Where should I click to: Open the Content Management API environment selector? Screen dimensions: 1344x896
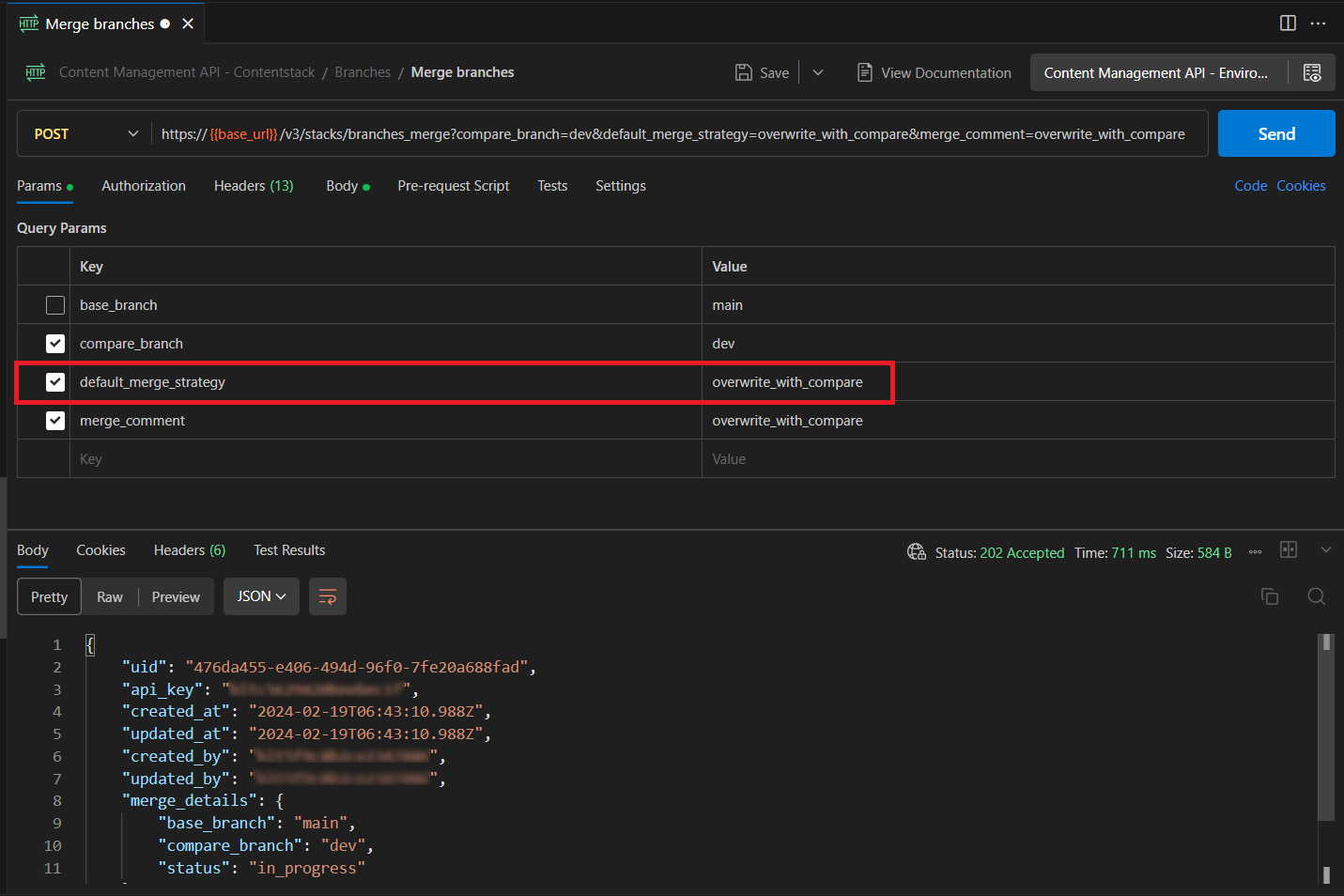1158,72
